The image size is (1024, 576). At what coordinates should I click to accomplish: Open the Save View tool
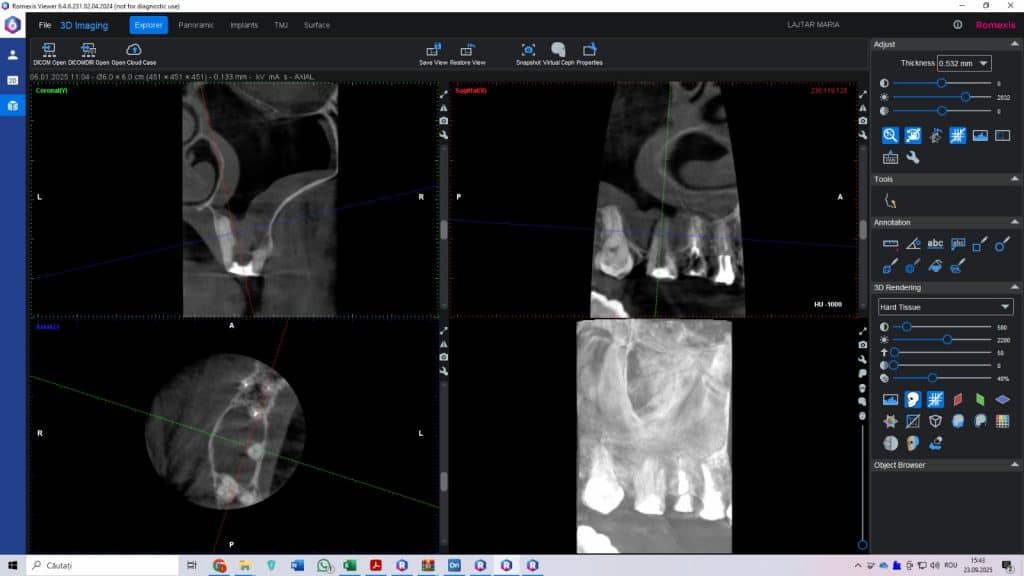(435, 52)
